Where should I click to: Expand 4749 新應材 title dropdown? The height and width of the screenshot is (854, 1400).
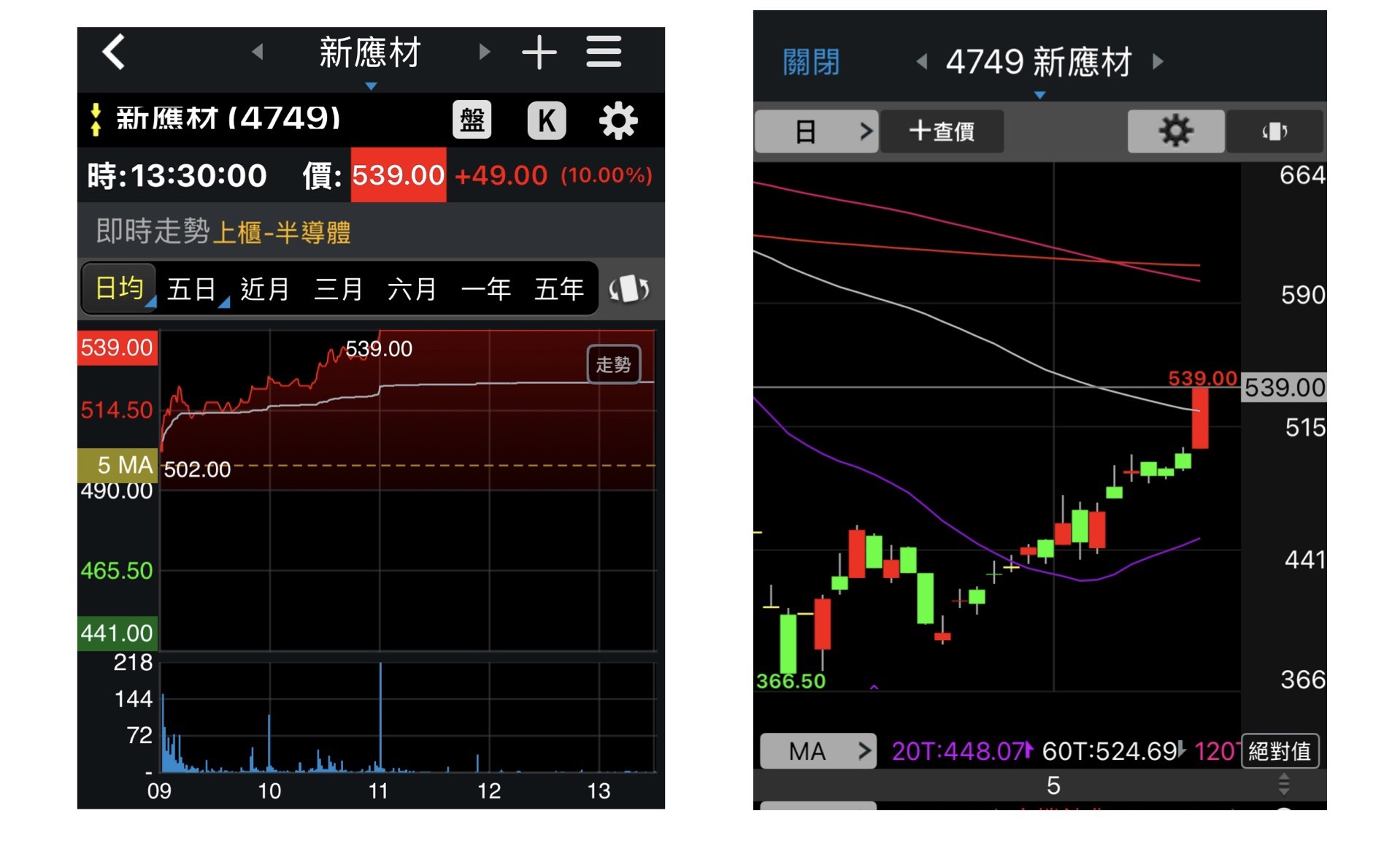tap(1040, 96)
